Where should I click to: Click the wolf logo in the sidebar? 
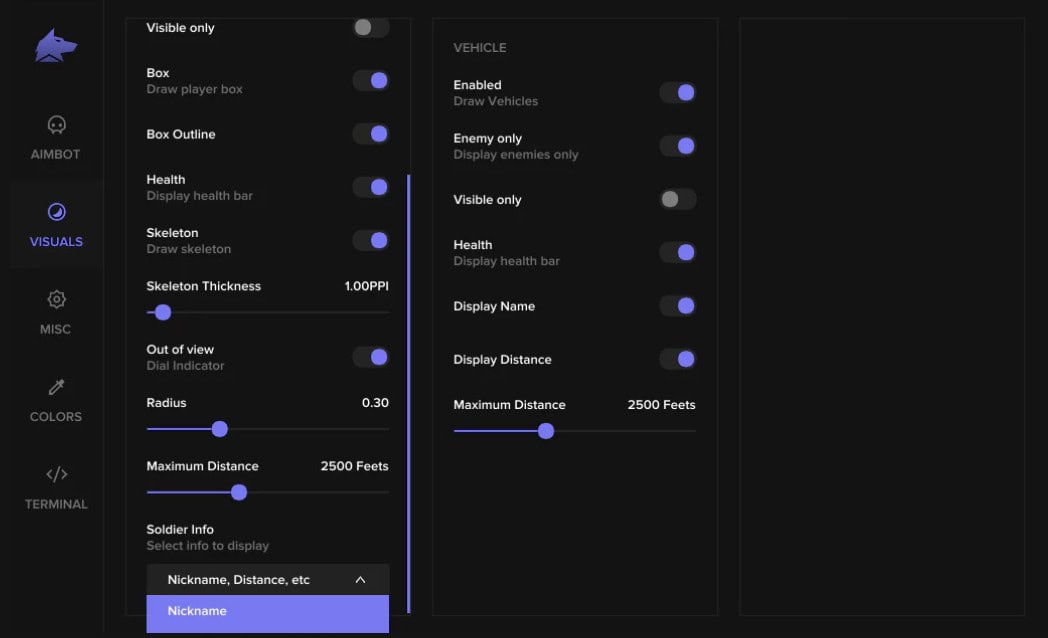56,46
